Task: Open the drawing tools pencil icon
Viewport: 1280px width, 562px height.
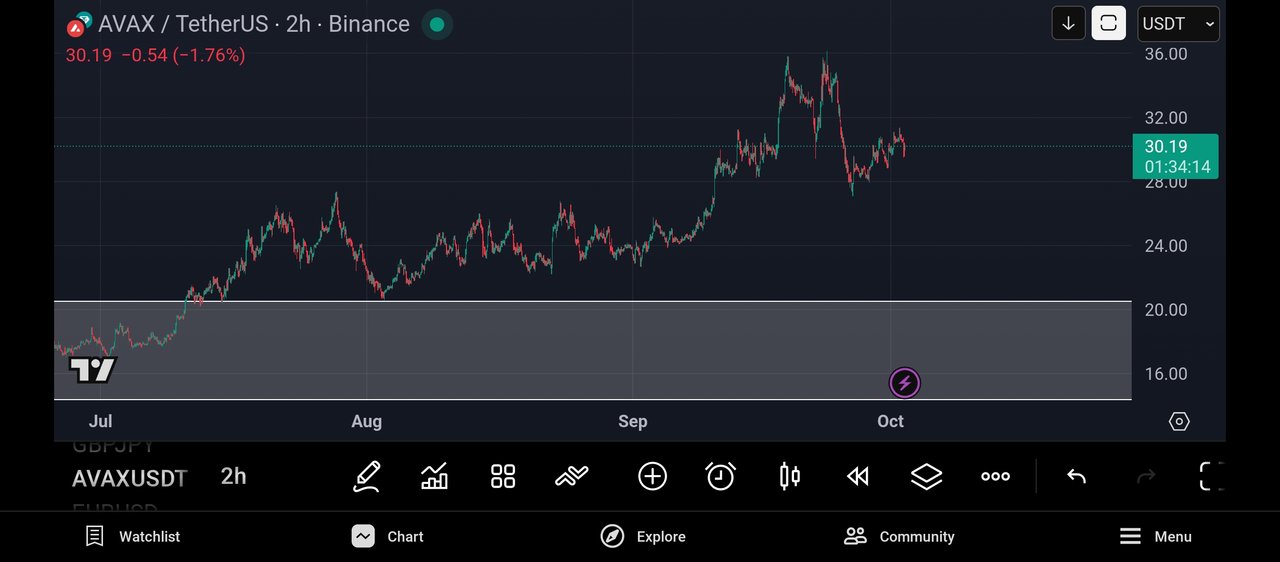Action: 367,477
